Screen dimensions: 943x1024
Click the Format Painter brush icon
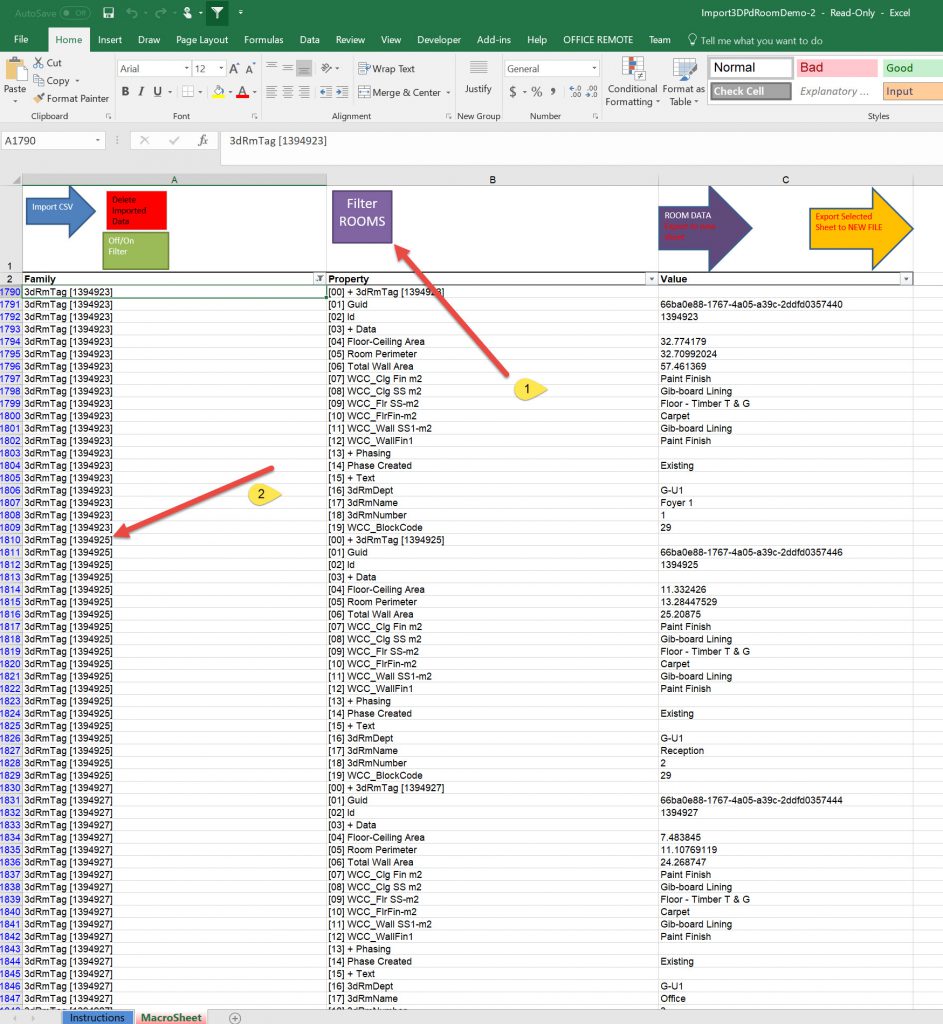(39, 99)
